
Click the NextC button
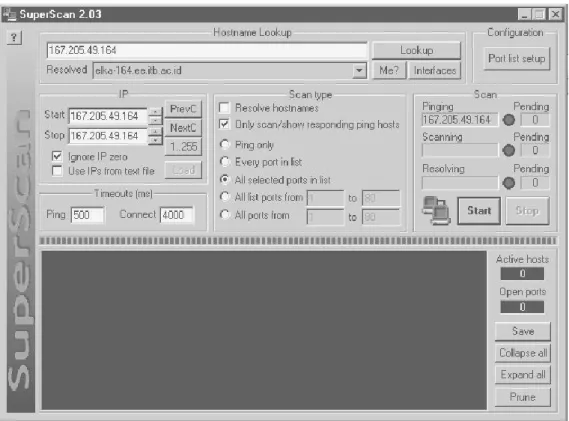(183, 128)
